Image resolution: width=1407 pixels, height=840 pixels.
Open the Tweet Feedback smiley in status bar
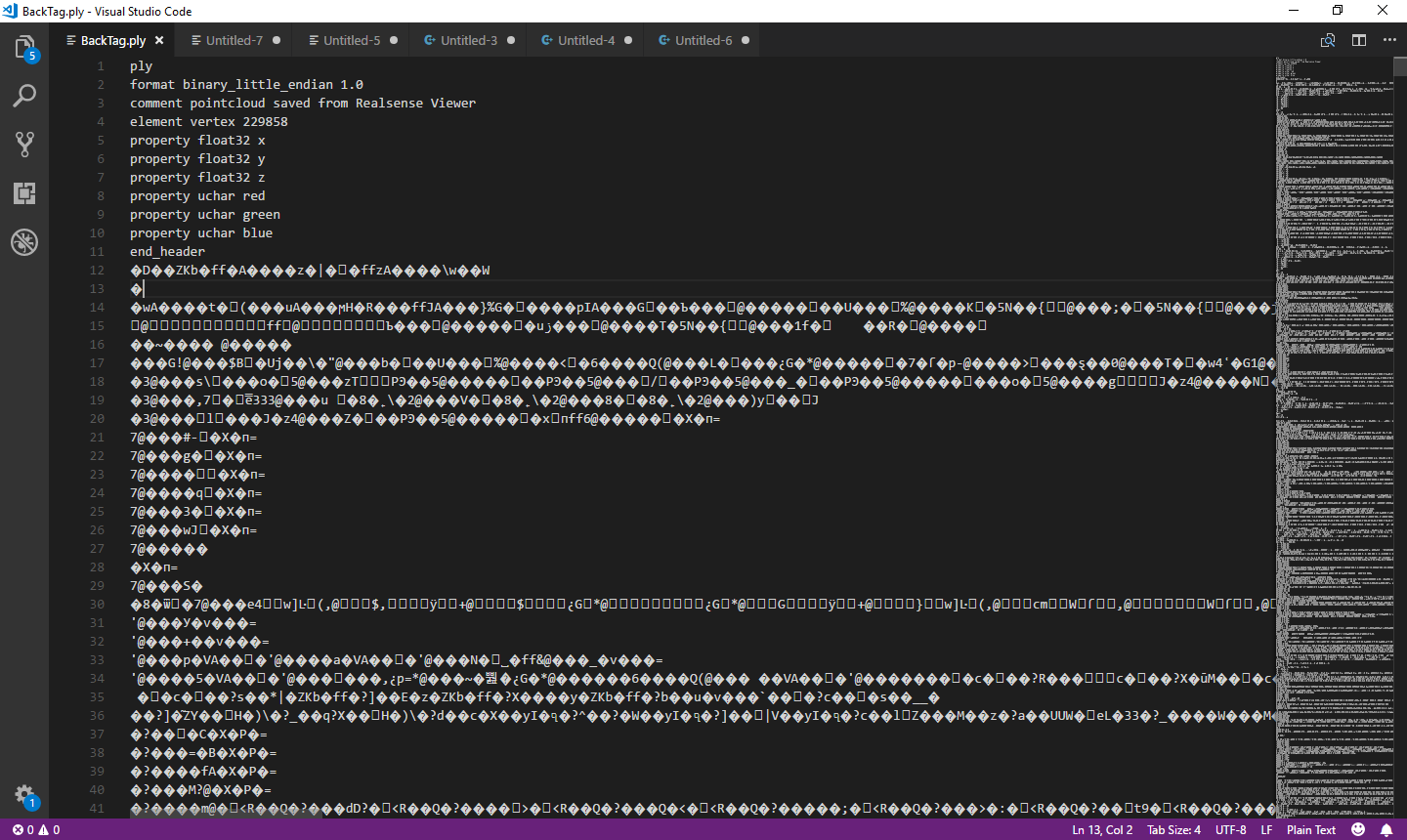pos(1357,828)
